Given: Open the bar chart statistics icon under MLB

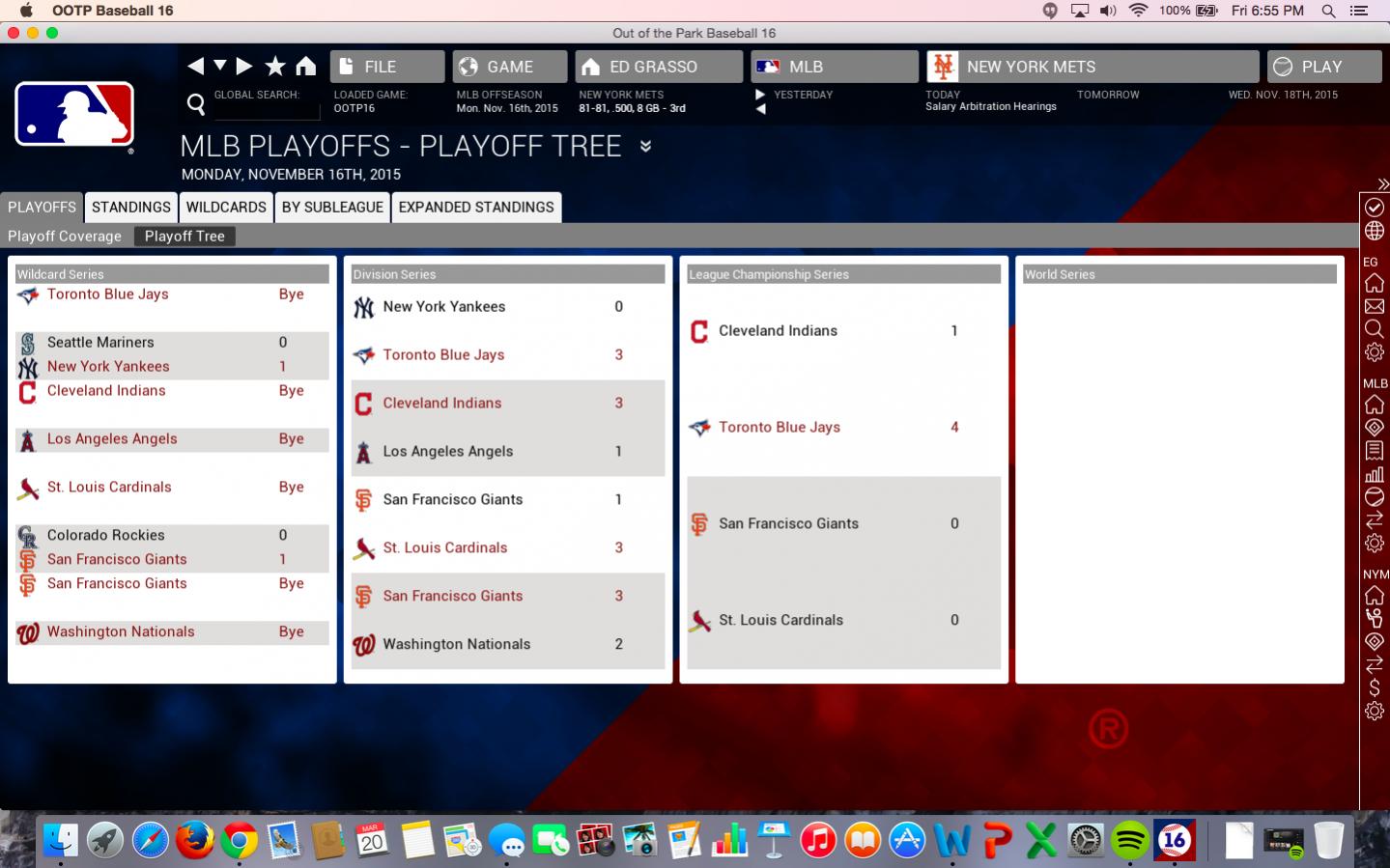Looking at the screenshot, I should tap(1375, 474).
